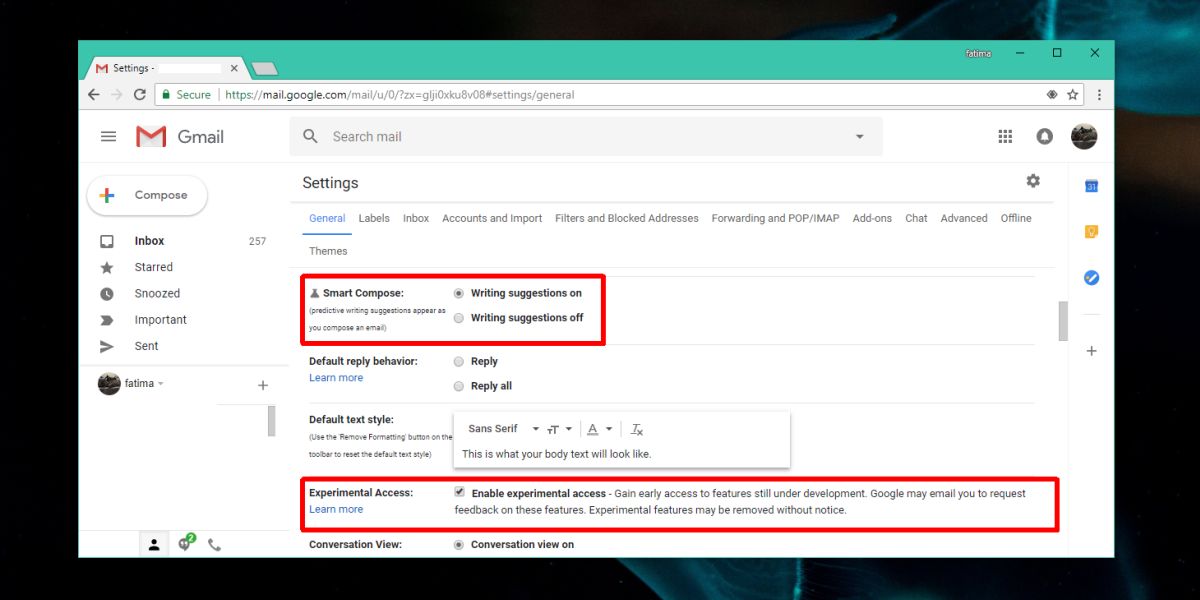Click the Compose button

(147, 196)
